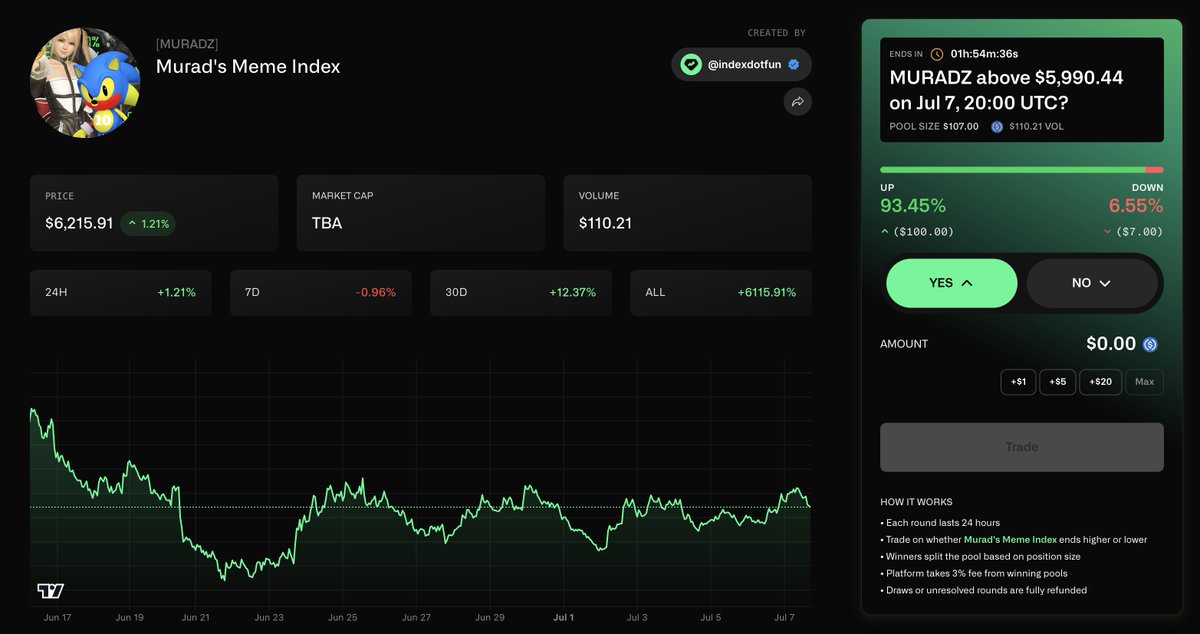
Task: Click the green up arrow next to ($100.00)
Action: [x=884, y=231]
